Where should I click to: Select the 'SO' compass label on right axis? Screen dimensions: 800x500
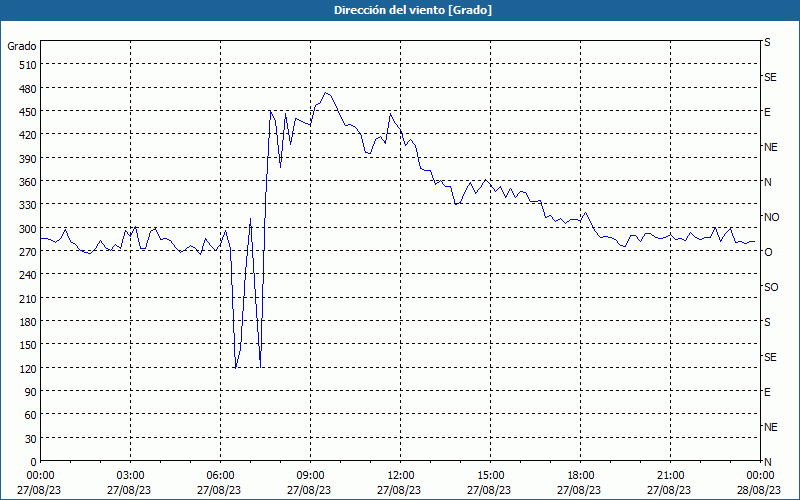coord(771,287)
